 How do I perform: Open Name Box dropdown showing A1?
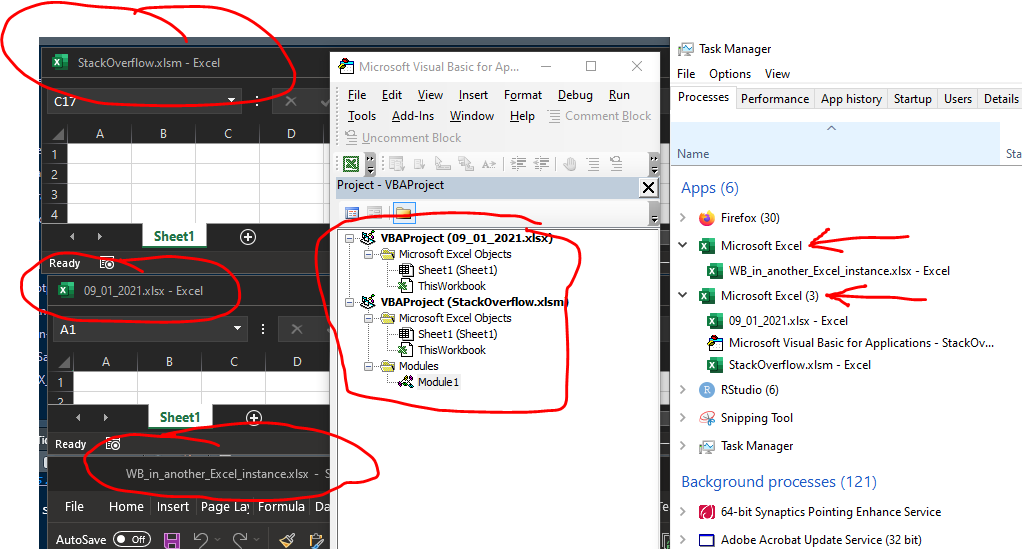[x=237, y=329]
